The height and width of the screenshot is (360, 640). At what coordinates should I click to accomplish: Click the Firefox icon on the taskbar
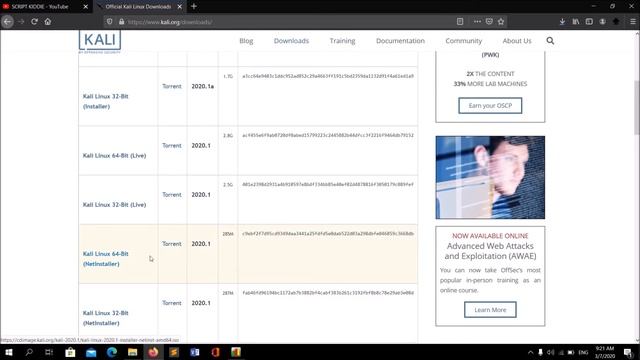(x=153, y=352)
